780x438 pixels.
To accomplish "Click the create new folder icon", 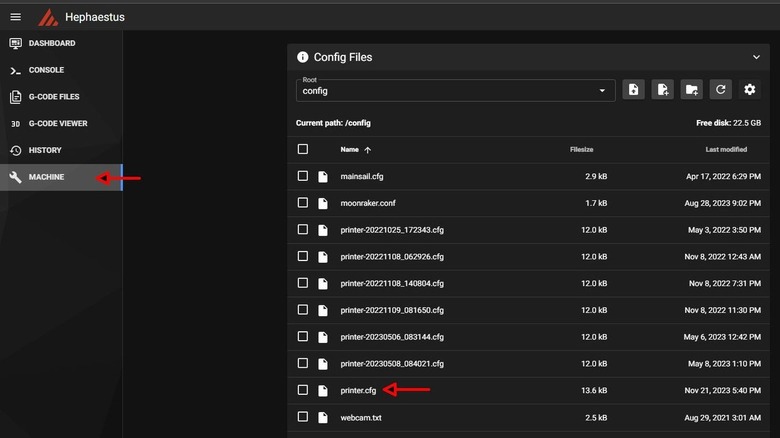I will point(691,90).
